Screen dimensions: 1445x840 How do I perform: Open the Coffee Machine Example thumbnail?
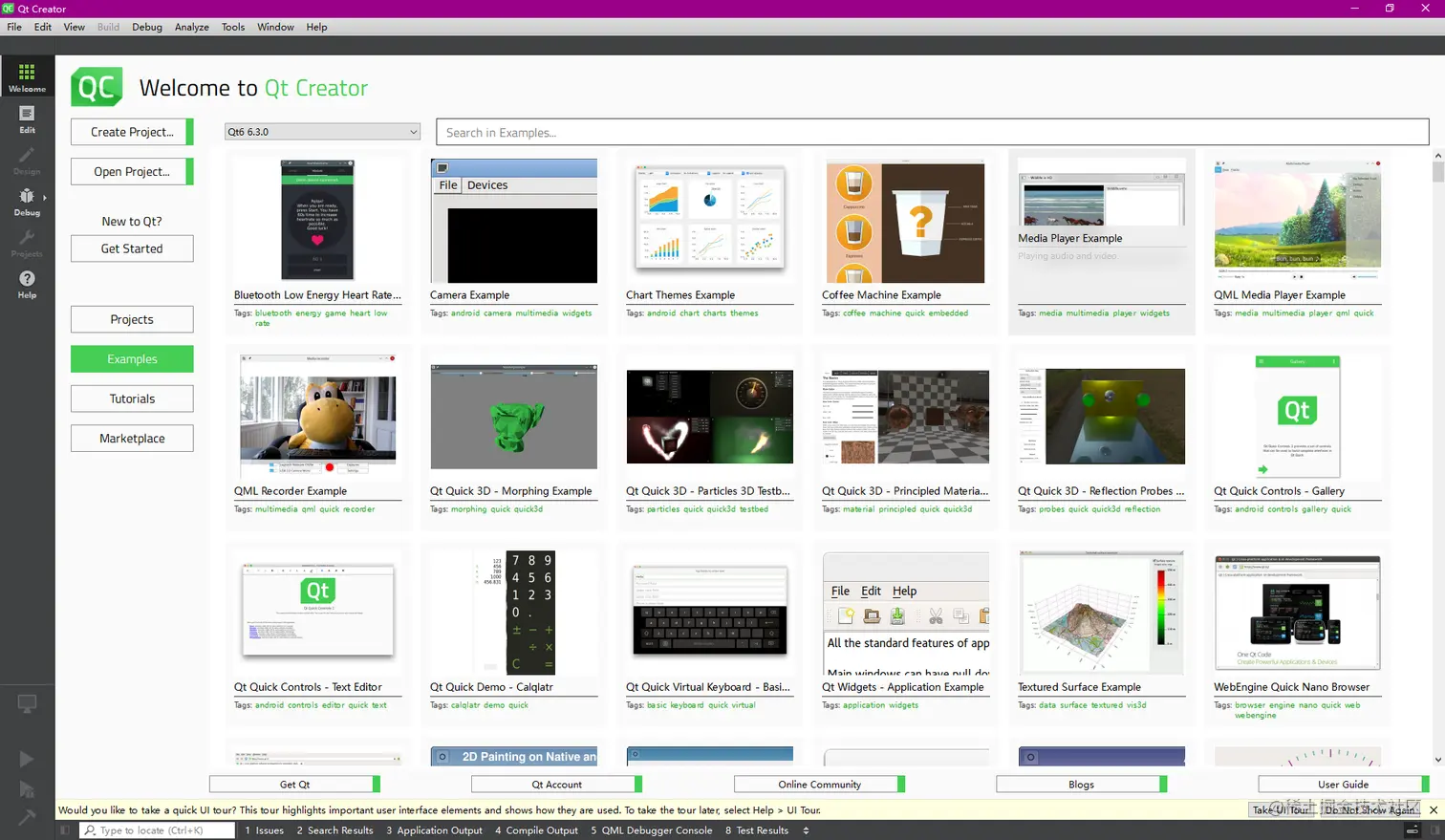tap(905, 221)
